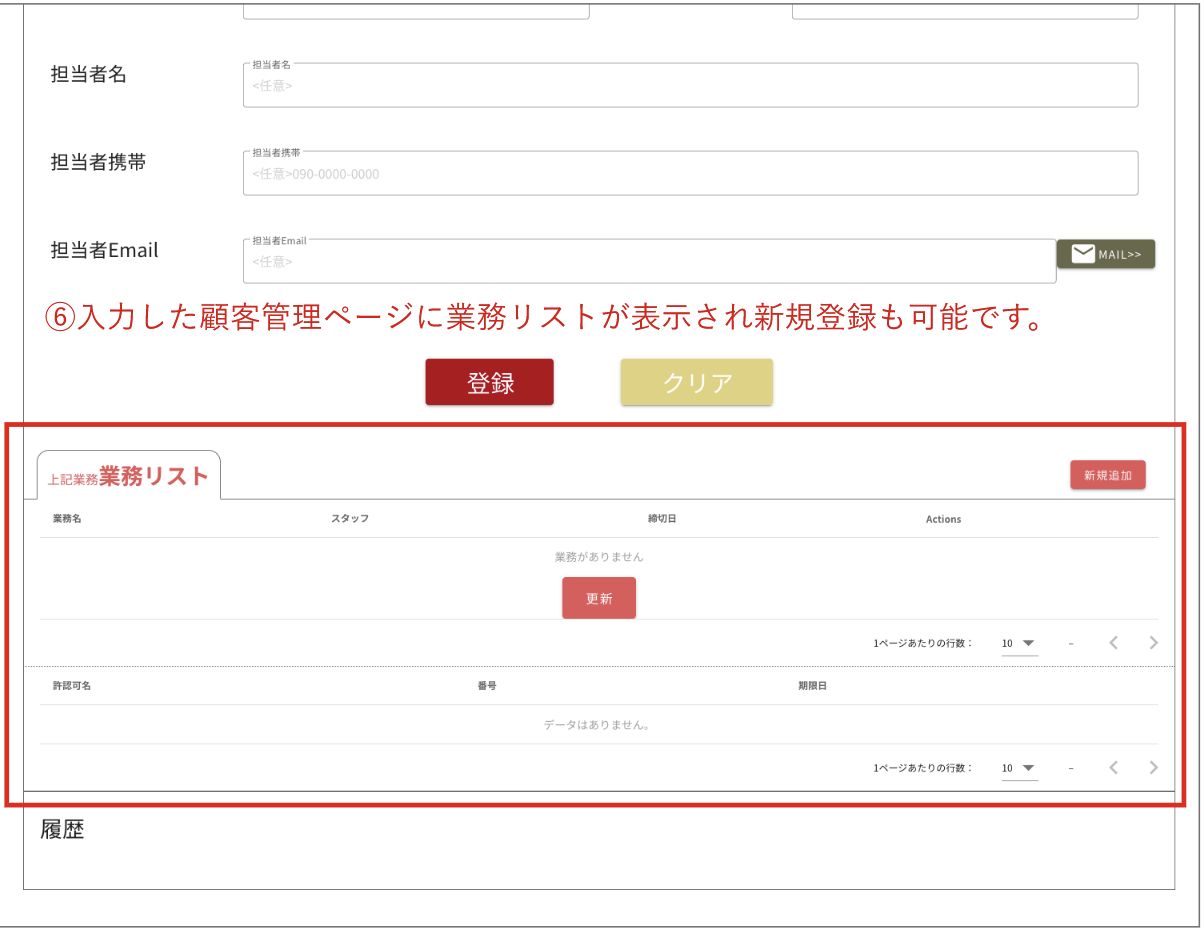The width and height of the screenshot is (1204, 928).
Task: Go to the next page of the 業務リスト table
Action: coord(1154,643)
